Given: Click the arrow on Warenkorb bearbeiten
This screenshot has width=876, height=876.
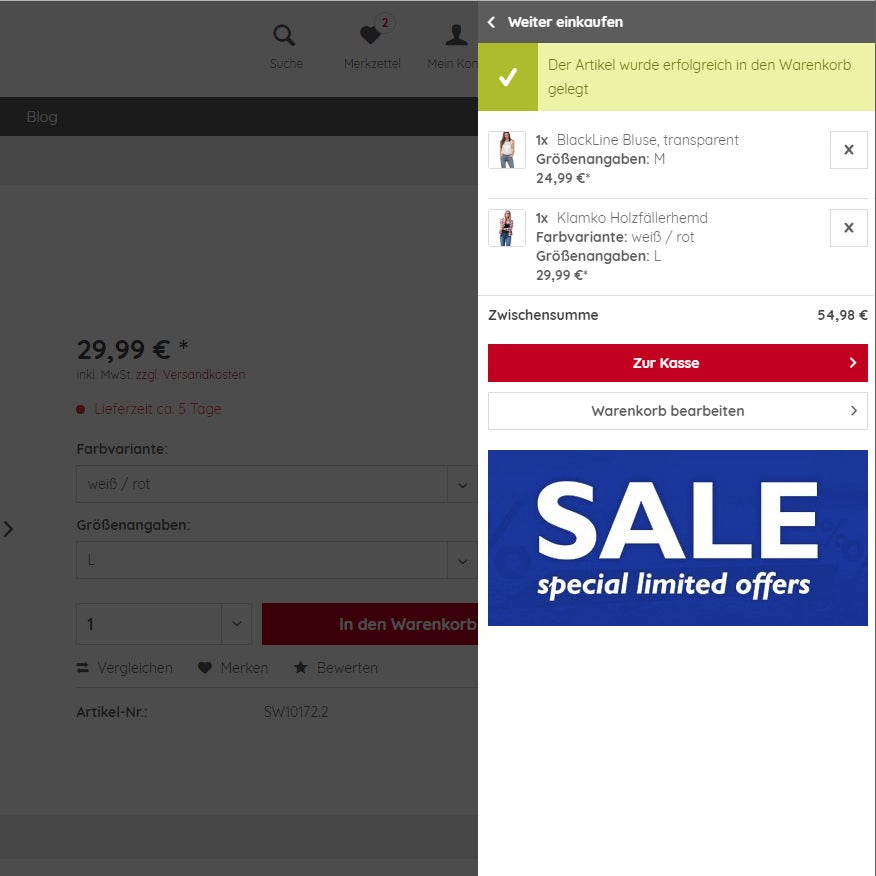Looking at the screenshot, I should [853, 411].
